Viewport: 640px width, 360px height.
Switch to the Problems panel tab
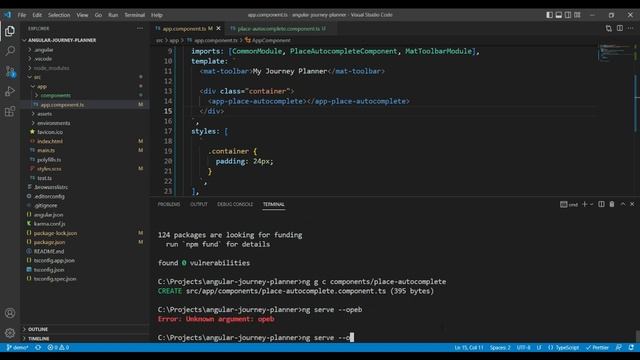(x=169, y=204)
